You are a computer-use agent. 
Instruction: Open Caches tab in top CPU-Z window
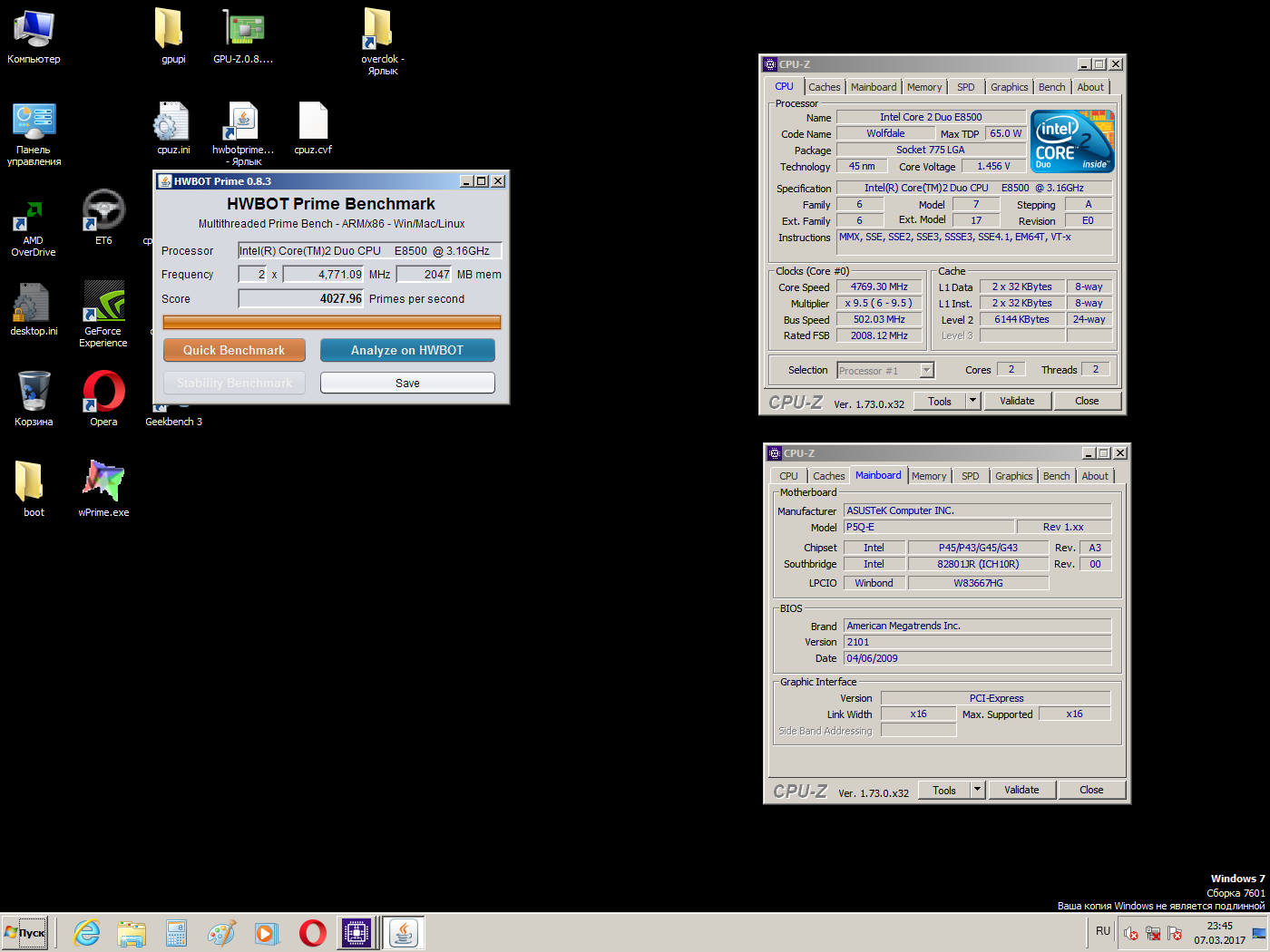click(824, 87)
